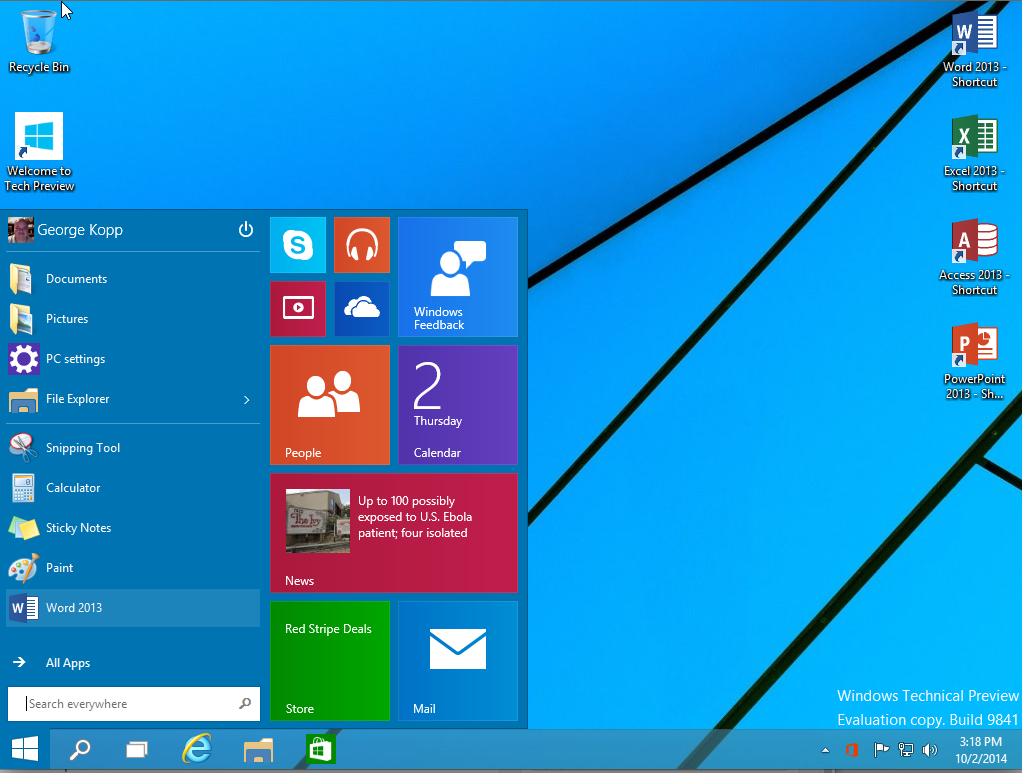The image size is (1022, 773).
Task: Open File Explorer from taskbar
Action: 259,750
